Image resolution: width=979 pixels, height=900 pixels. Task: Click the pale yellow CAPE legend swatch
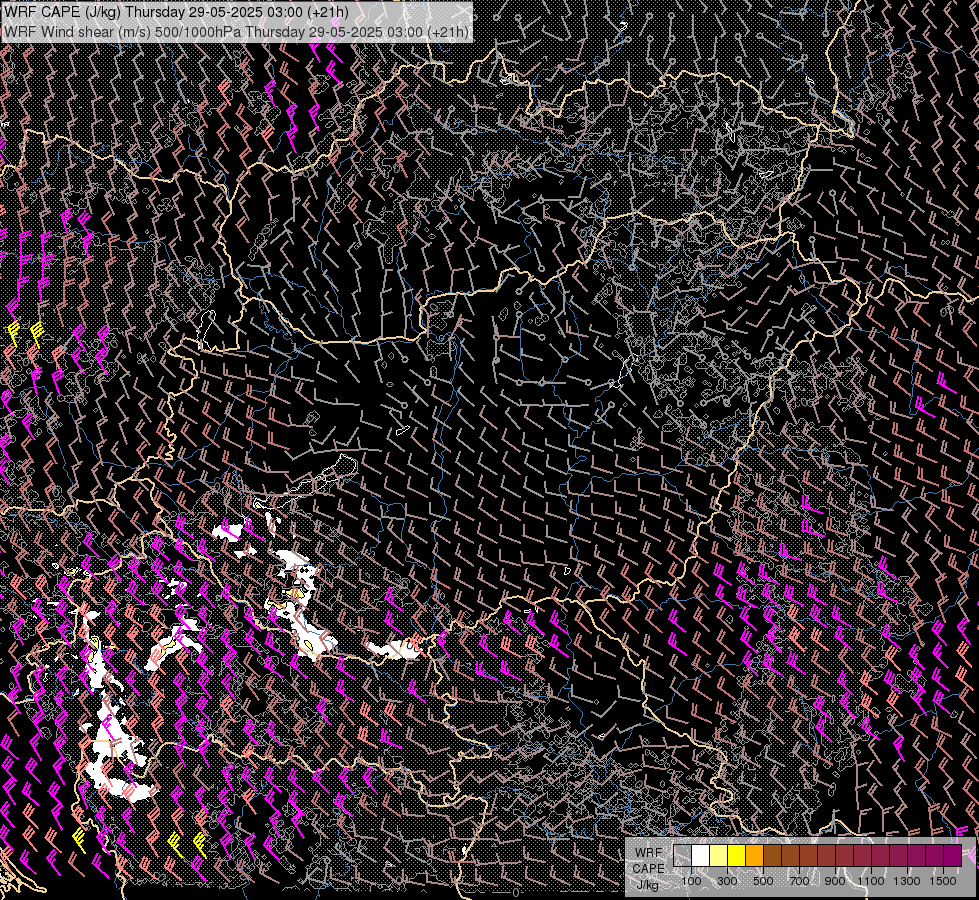719,856
